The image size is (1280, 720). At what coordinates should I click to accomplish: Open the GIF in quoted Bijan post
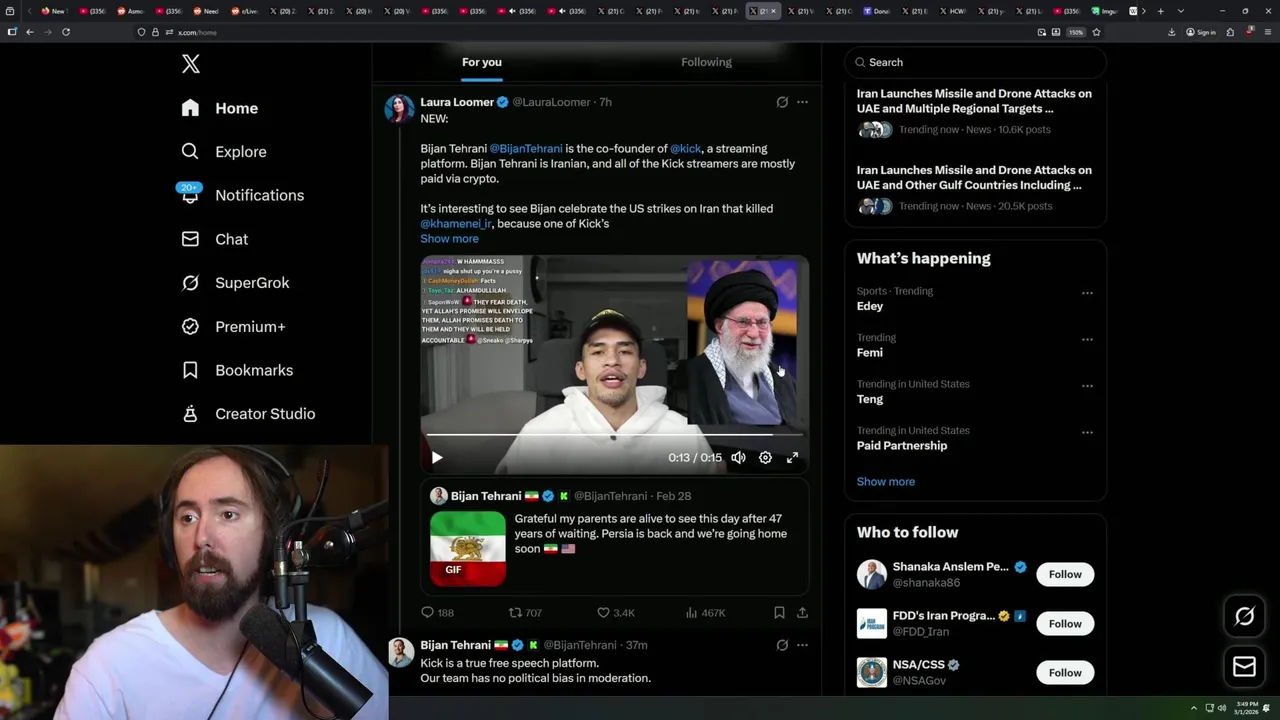pyautogui.click(x=468, y=548)
